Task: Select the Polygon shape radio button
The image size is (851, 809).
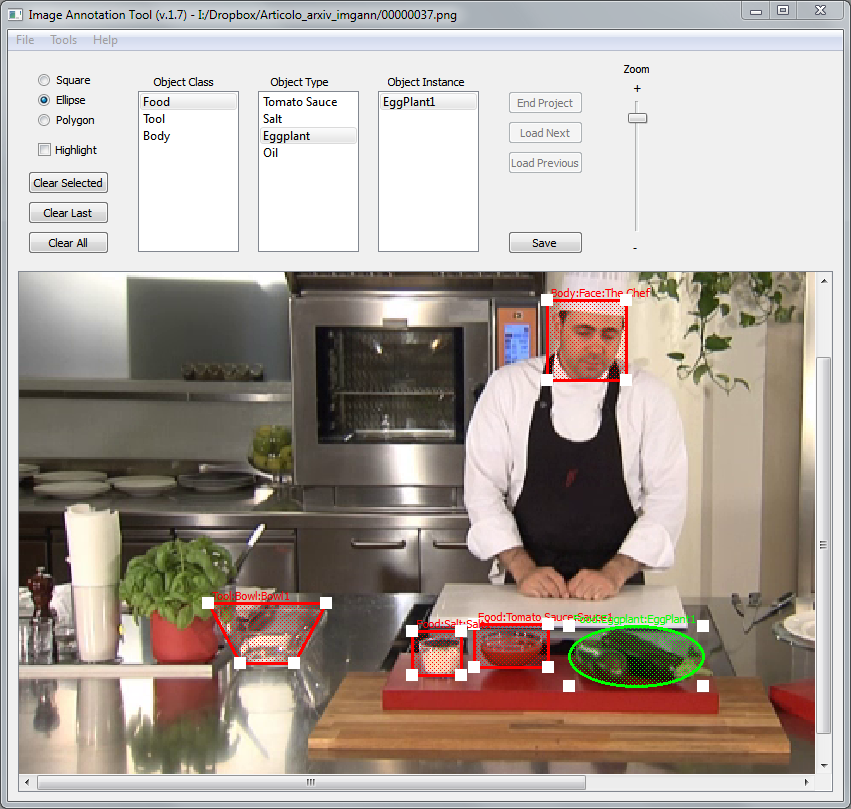Action: pyautogui.click(x=44, y=120)
